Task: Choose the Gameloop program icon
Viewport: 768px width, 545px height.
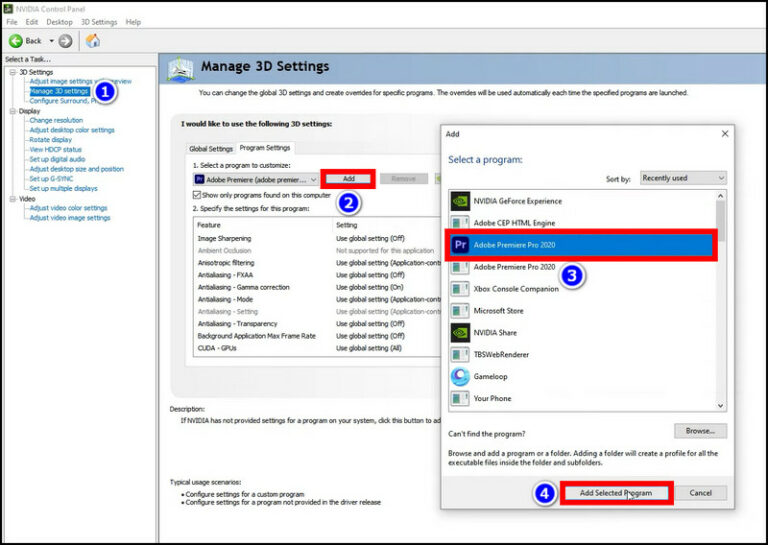Action: [460, 377]
